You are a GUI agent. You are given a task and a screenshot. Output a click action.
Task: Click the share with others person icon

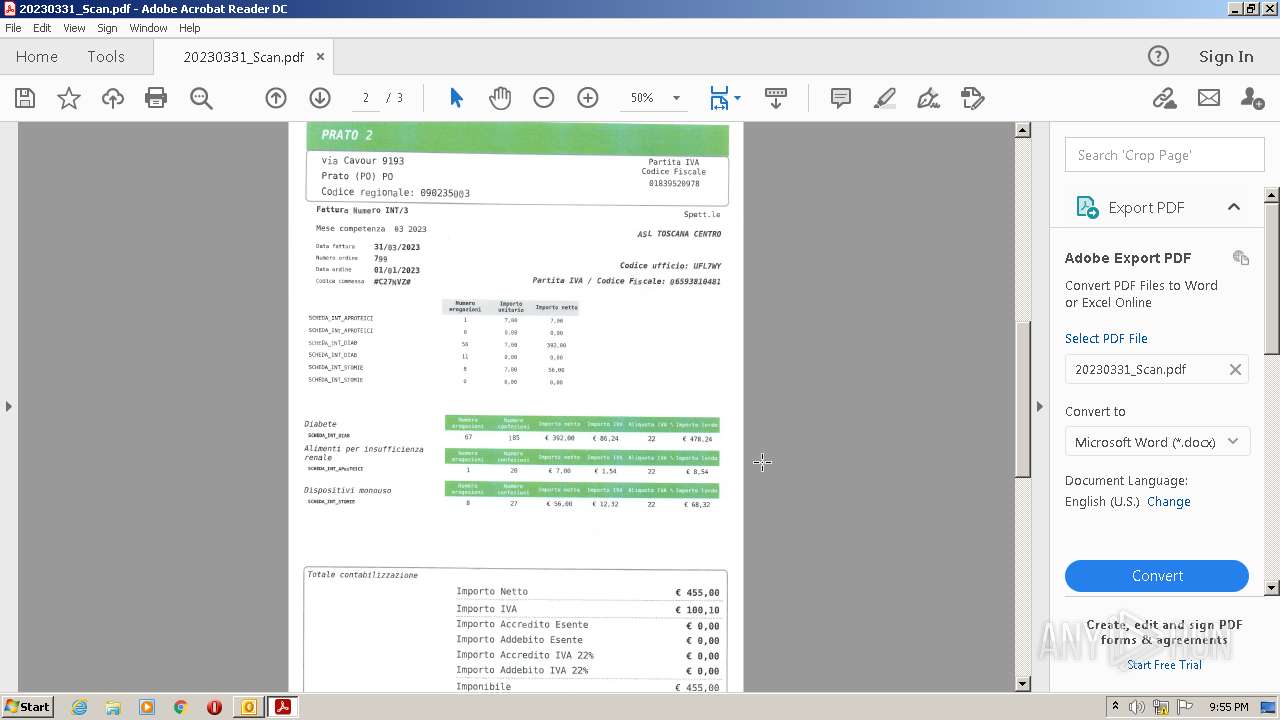(1252, 98)
